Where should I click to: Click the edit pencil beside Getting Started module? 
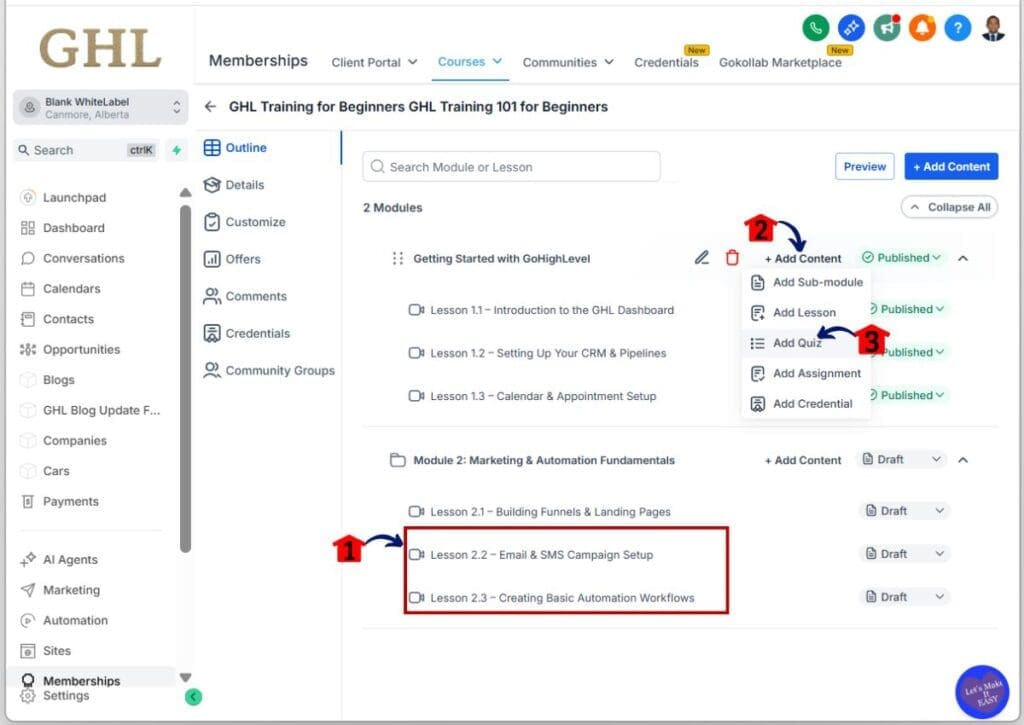coord(701,257)
